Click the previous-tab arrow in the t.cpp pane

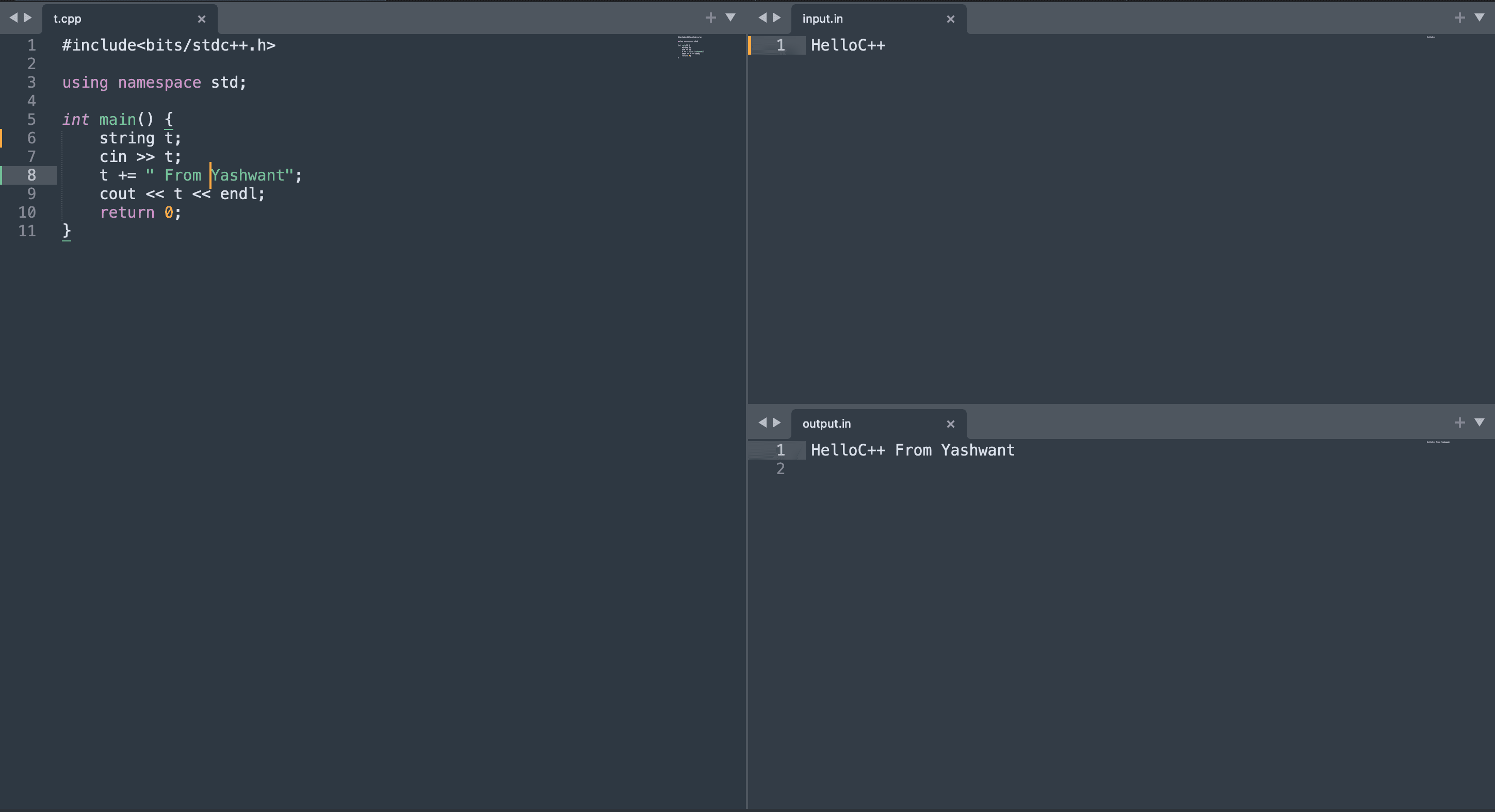coord(13,18)
